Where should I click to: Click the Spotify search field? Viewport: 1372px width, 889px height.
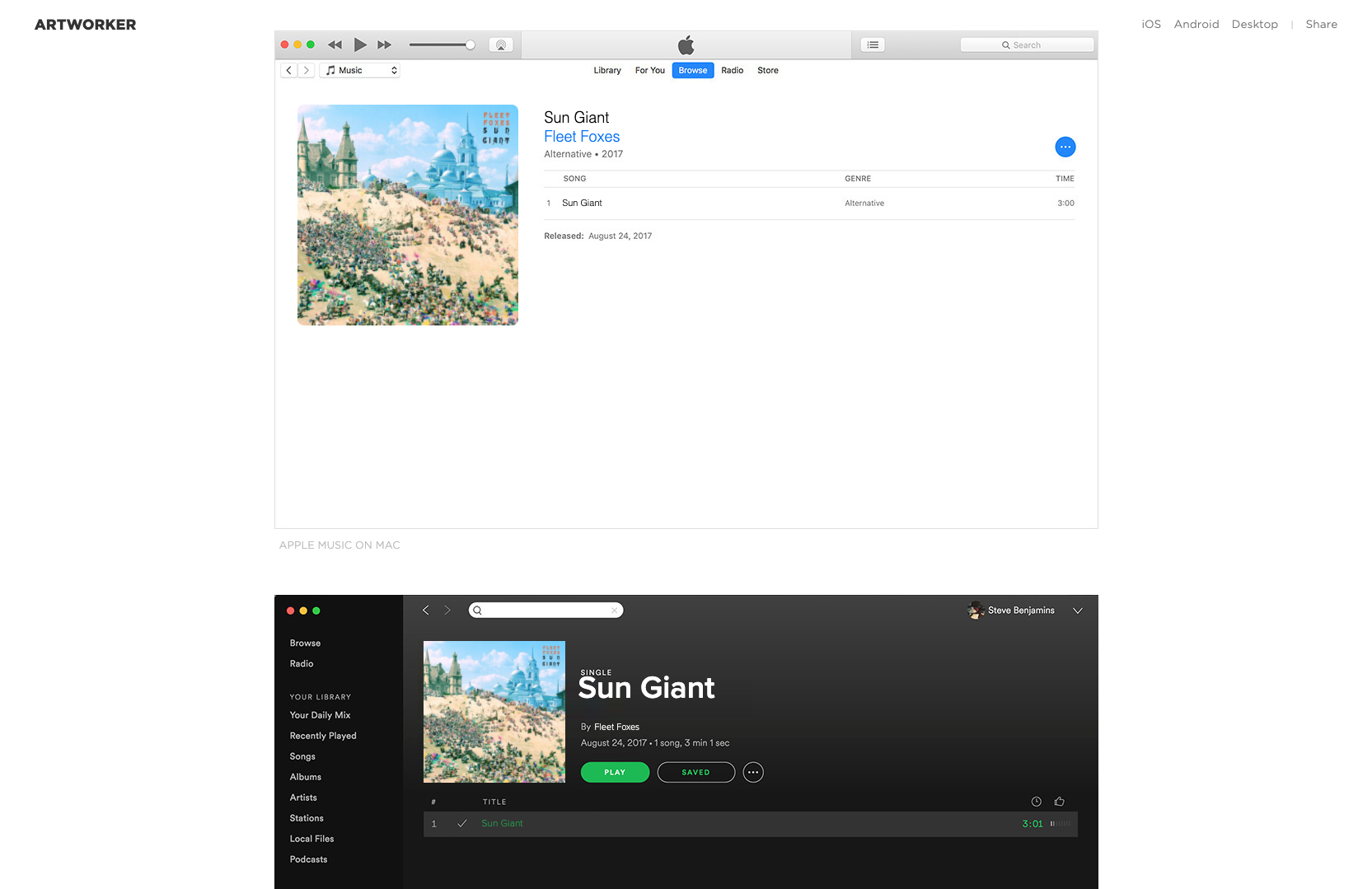pos(546,611)
